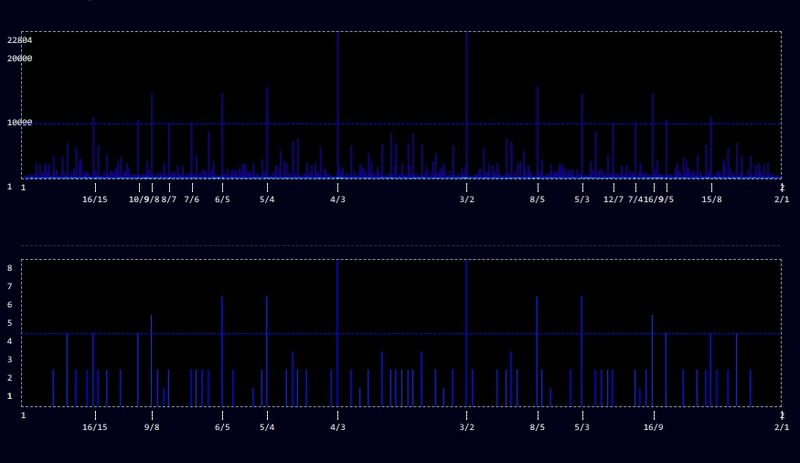Select the 15/8 label in top chart
Viewport: 800px width, 463px height.
coord(712,199)
